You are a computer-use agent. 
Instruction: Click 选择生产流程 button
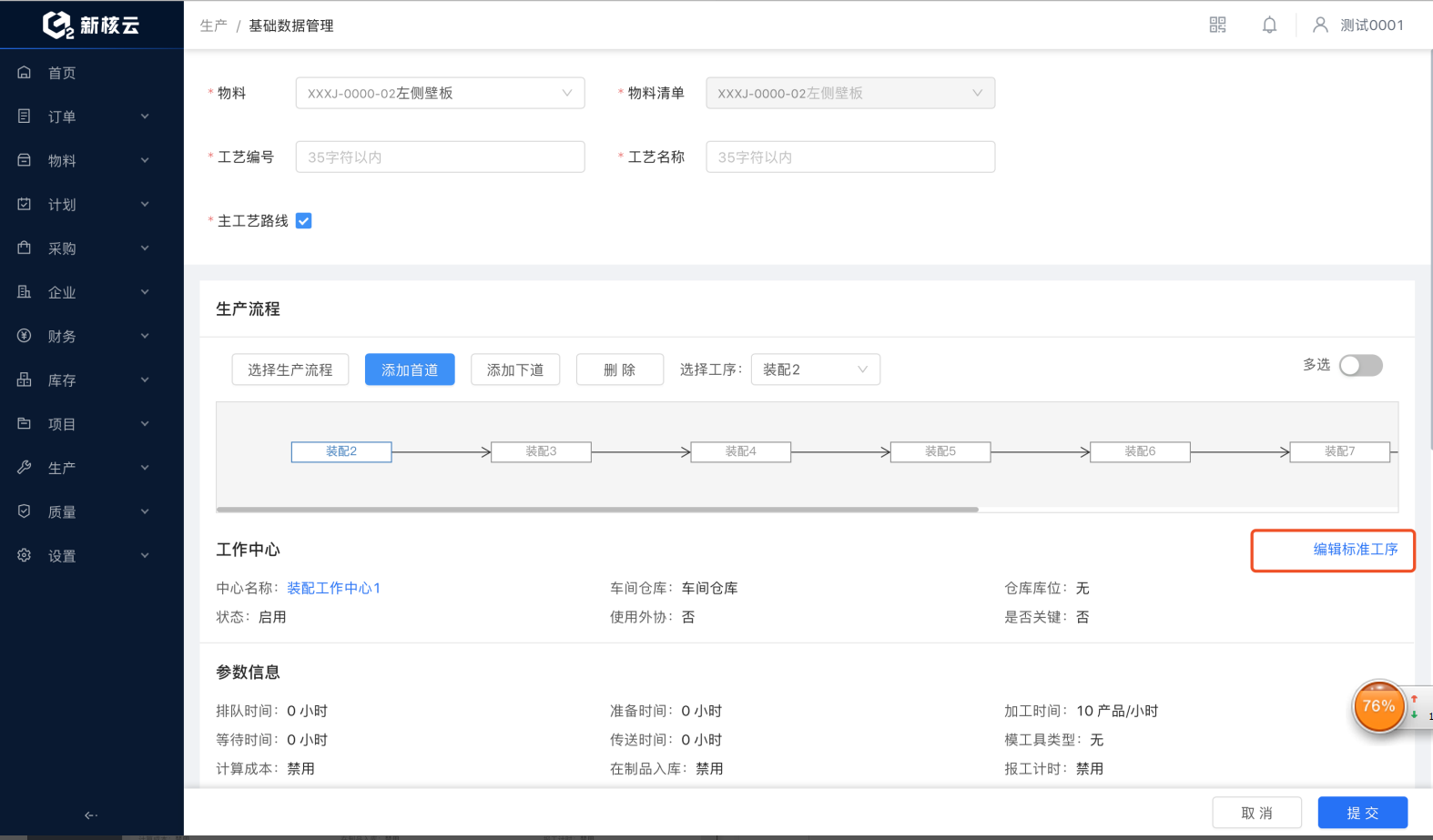[290, 369]
